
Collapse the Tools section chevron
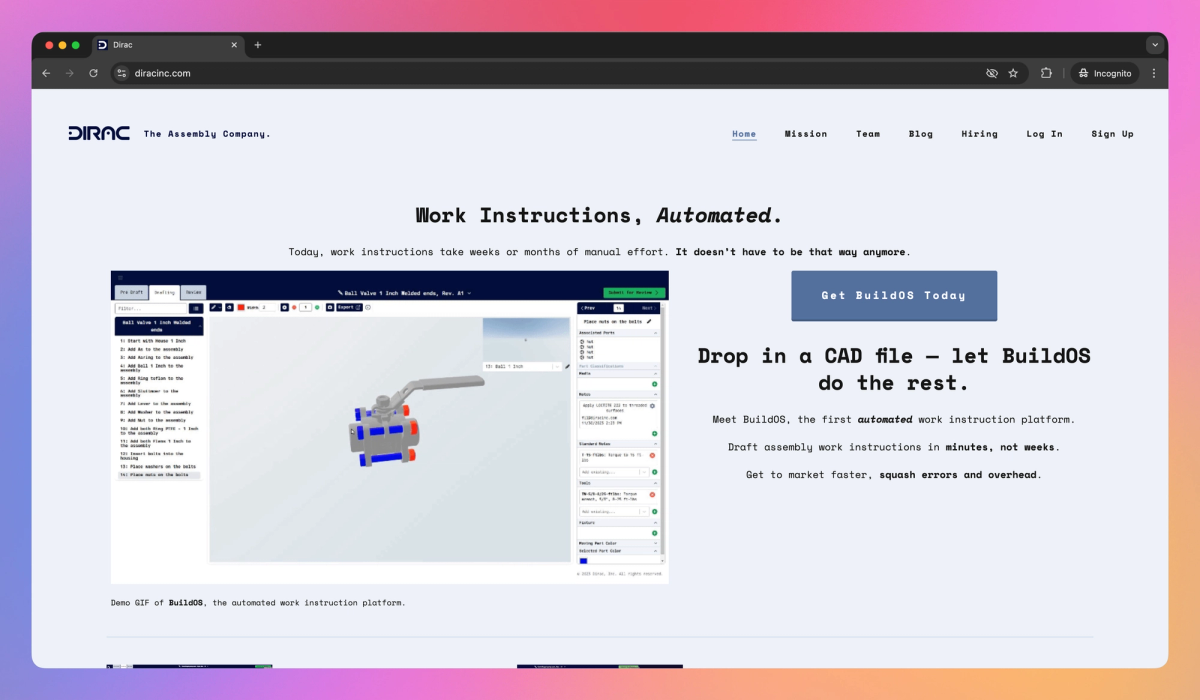click(655, 482)
